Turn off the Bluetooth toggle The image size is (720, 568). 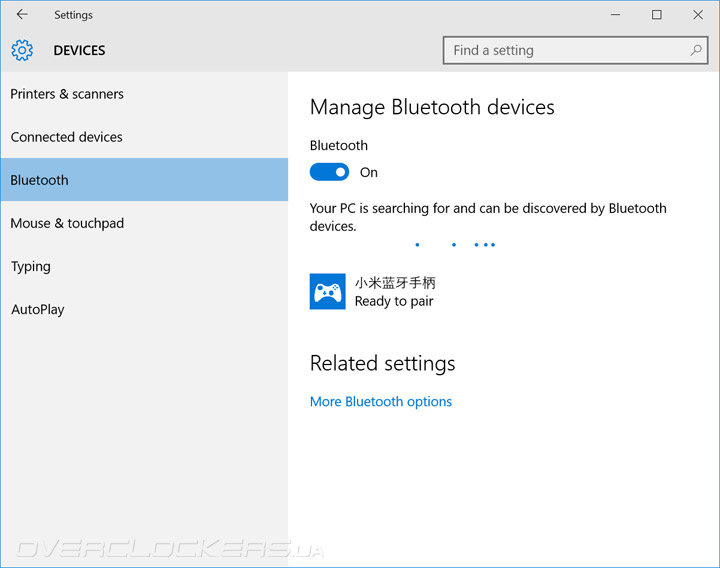tap(329, 172)
